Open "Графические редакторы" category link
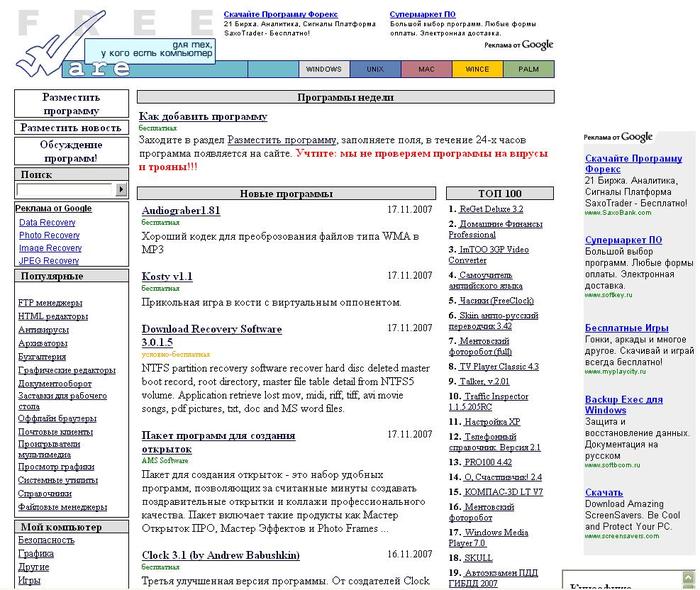The width and height of the screenshot is (700, 590). click(x=67, y=370)
